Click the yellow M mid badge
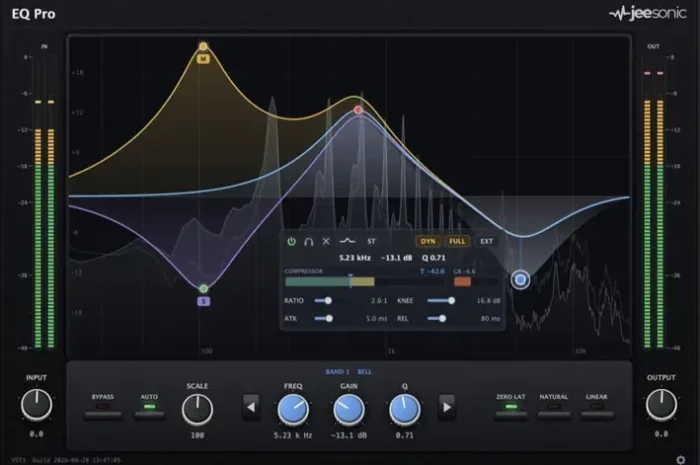 203,59
